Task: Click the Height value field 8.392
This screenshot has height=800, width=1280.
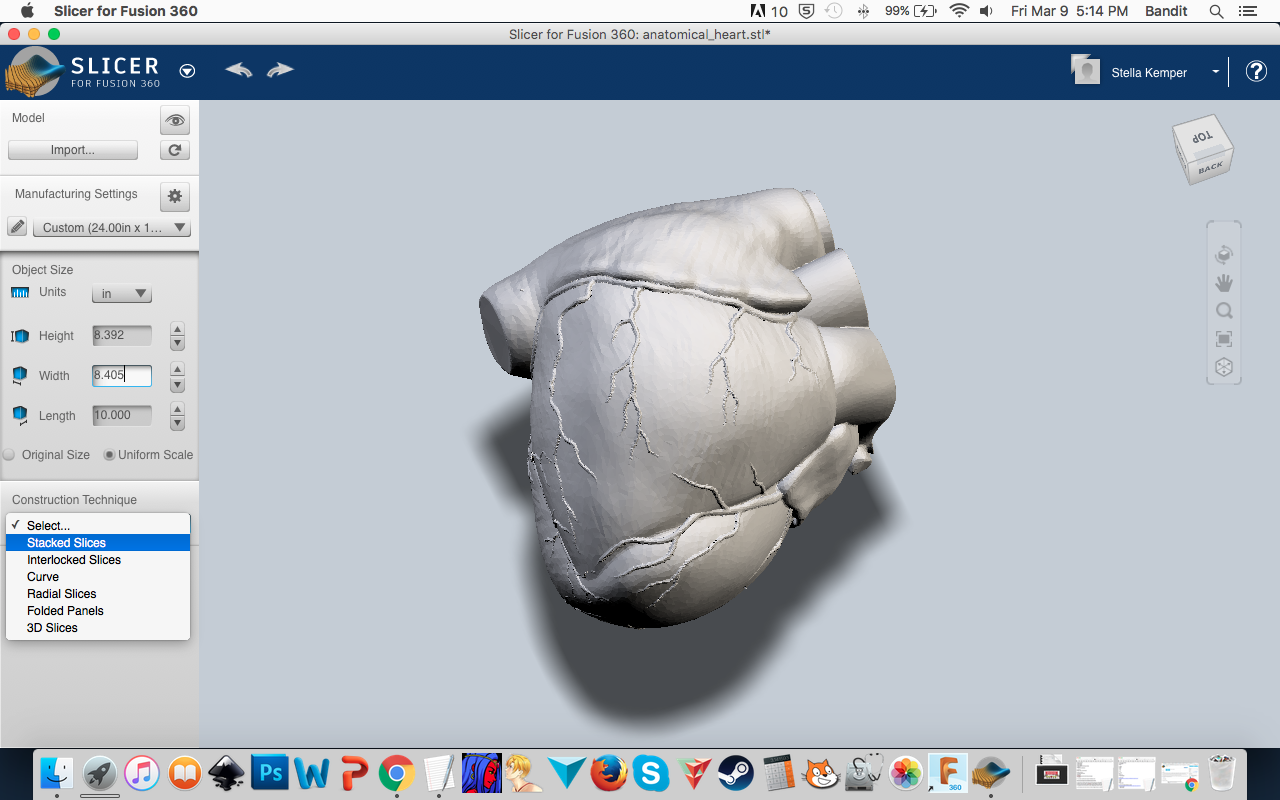Action: pyautogui.click(x=122, y=336)
